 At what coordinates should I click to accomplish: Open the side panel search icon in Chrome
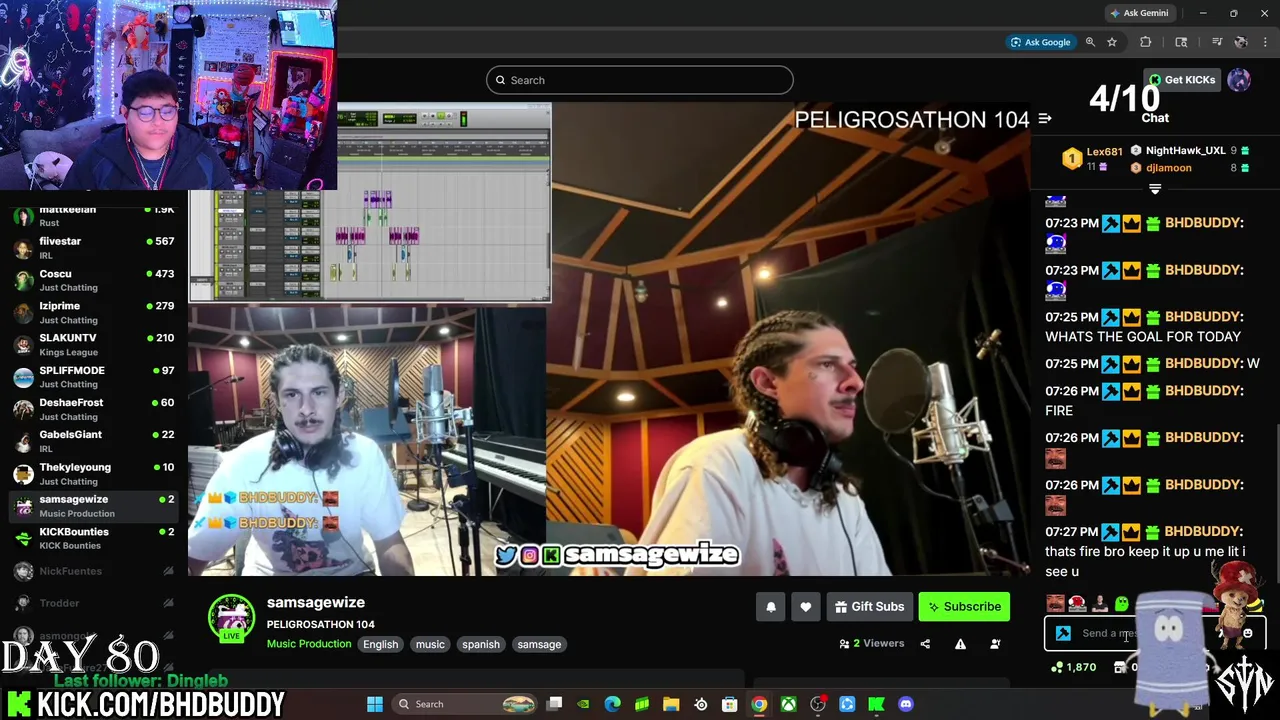click(1181, 42)
